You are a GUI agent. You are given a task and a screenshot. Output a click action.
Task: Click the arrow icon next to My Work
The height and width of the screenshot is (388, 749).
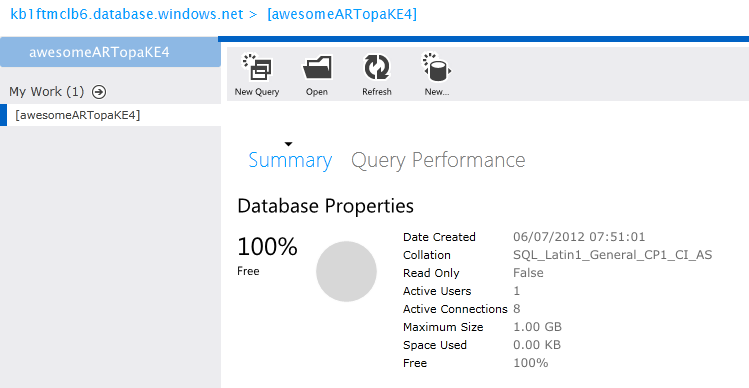(99, 92)
